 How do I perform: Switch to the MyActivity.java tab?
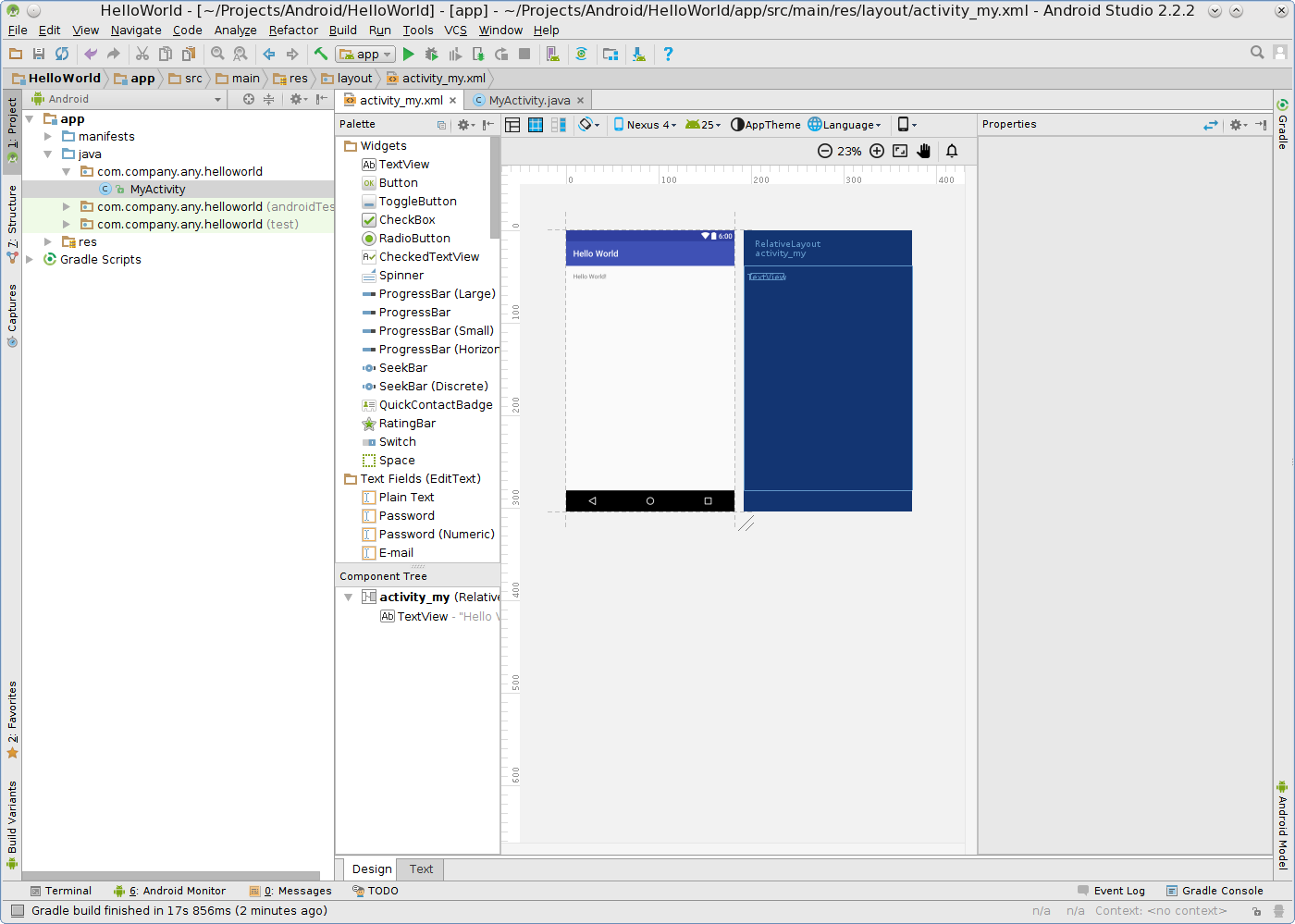pyautogui.click(x=528, y=100)
